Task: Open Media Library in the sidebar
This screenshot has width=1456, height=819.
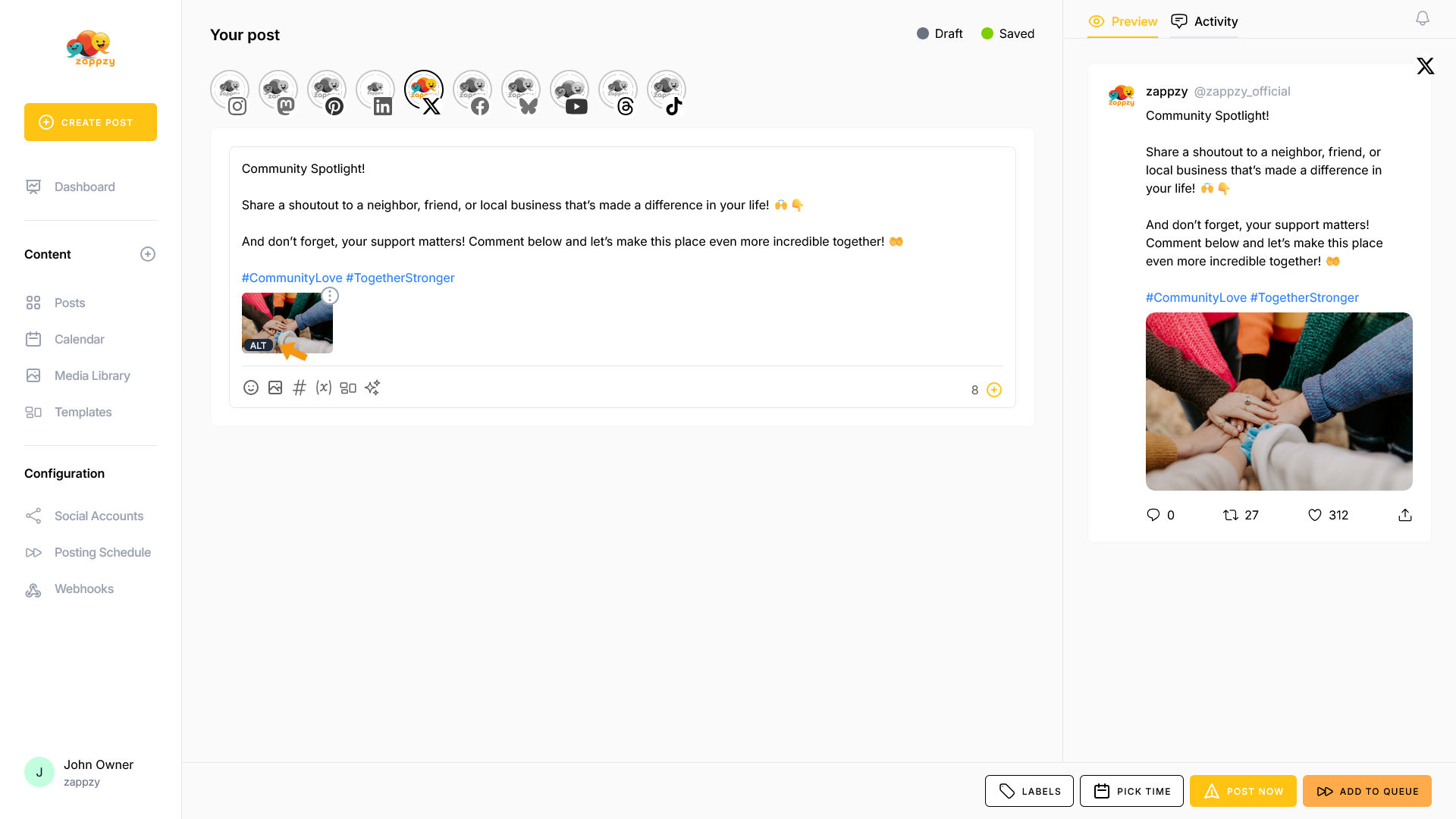Action: click(92, 375)
